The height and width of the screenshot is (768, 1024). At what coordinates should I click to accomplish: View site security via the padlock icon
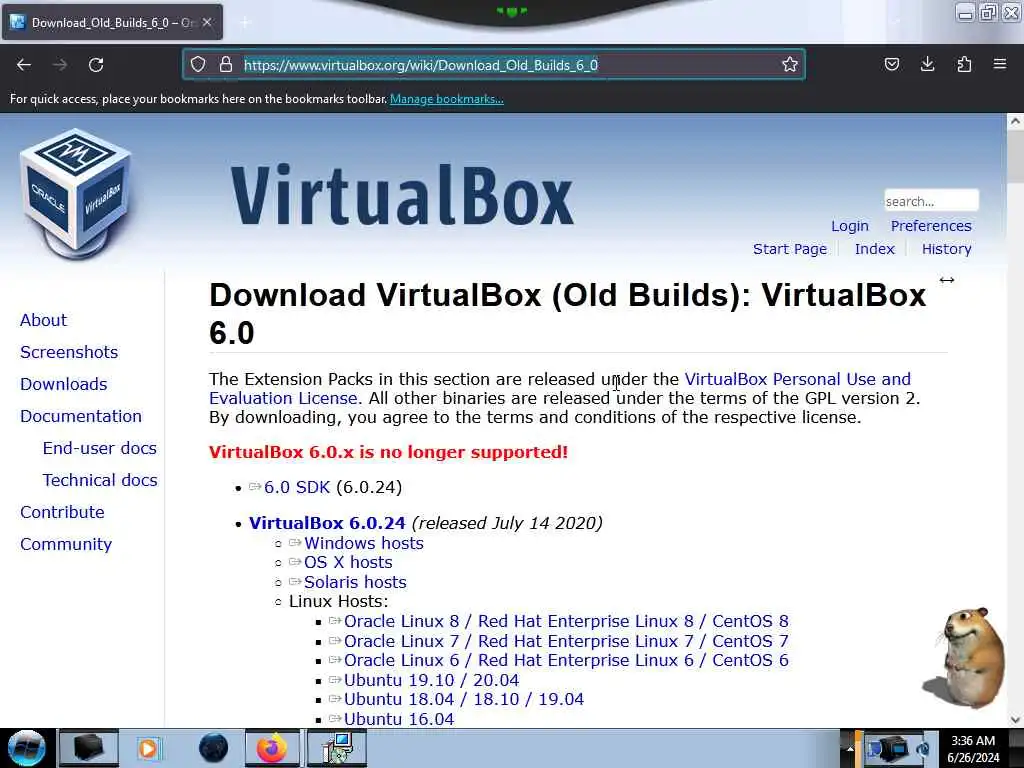[x=226, y=64]
